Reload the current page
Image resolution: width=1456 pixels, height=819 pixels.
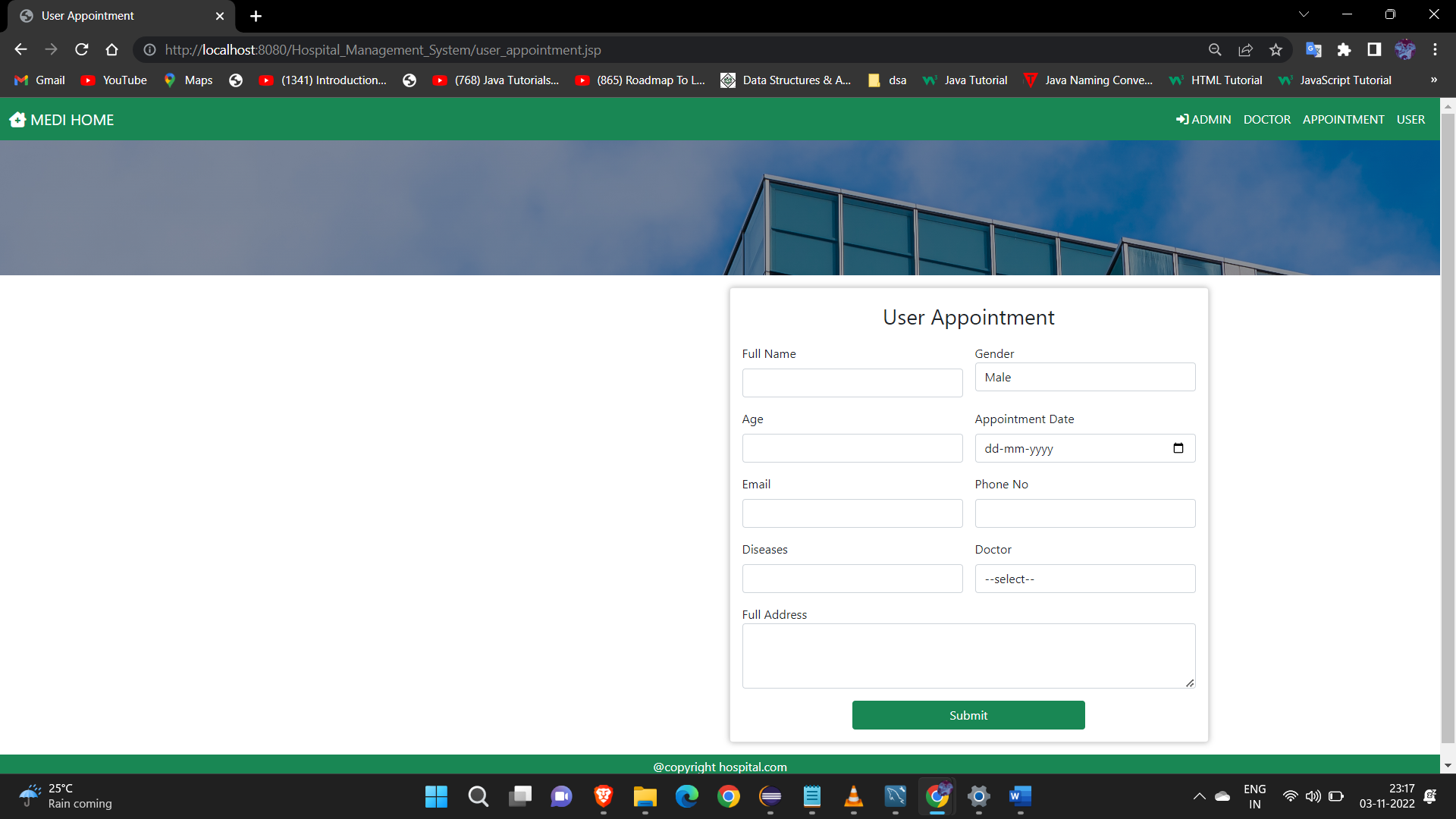tap(81, 49)
